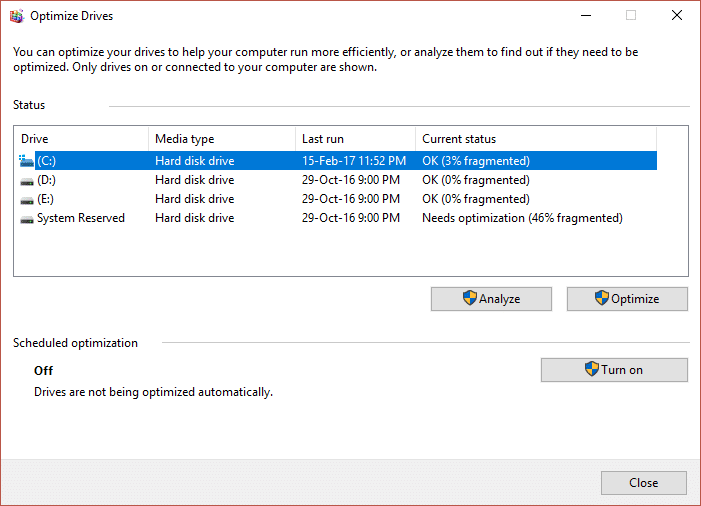Select the (E:) drive label
The height and width of the screenshot is (506, 701).
click(x=48, y=199)
